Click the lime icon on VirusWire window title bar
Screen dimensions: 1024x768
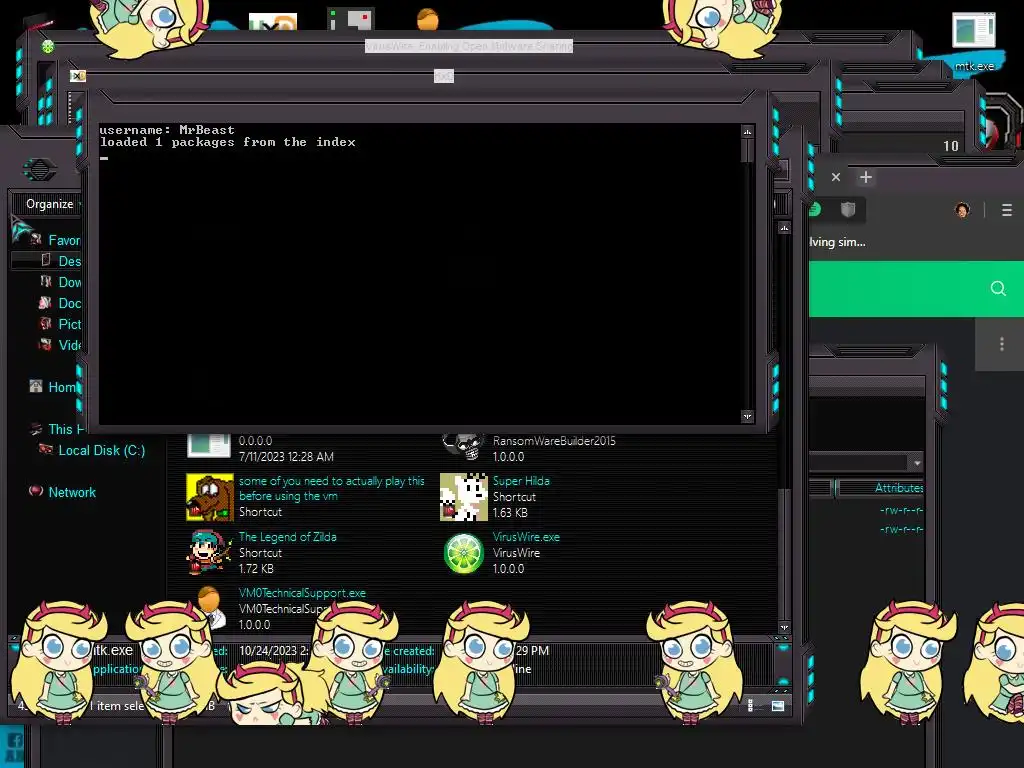[x=48, y=46]
